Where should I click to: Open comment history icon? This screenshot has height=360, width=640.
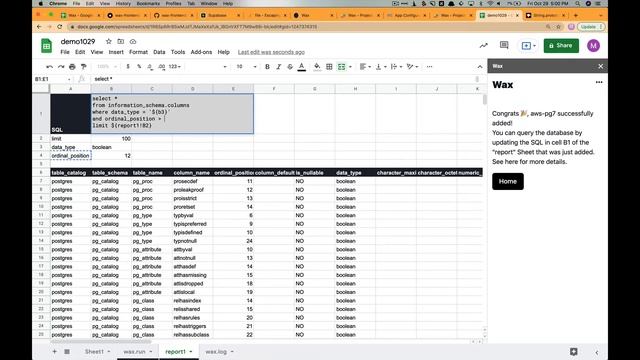click(x=504, y=45)
